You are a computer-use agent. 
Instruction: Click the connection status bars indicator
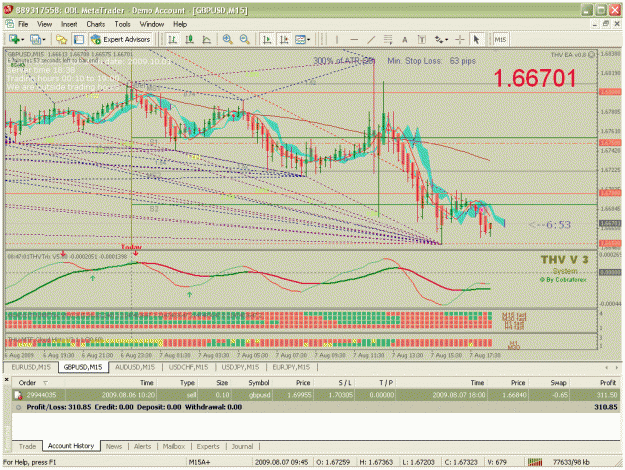[535, 462]
